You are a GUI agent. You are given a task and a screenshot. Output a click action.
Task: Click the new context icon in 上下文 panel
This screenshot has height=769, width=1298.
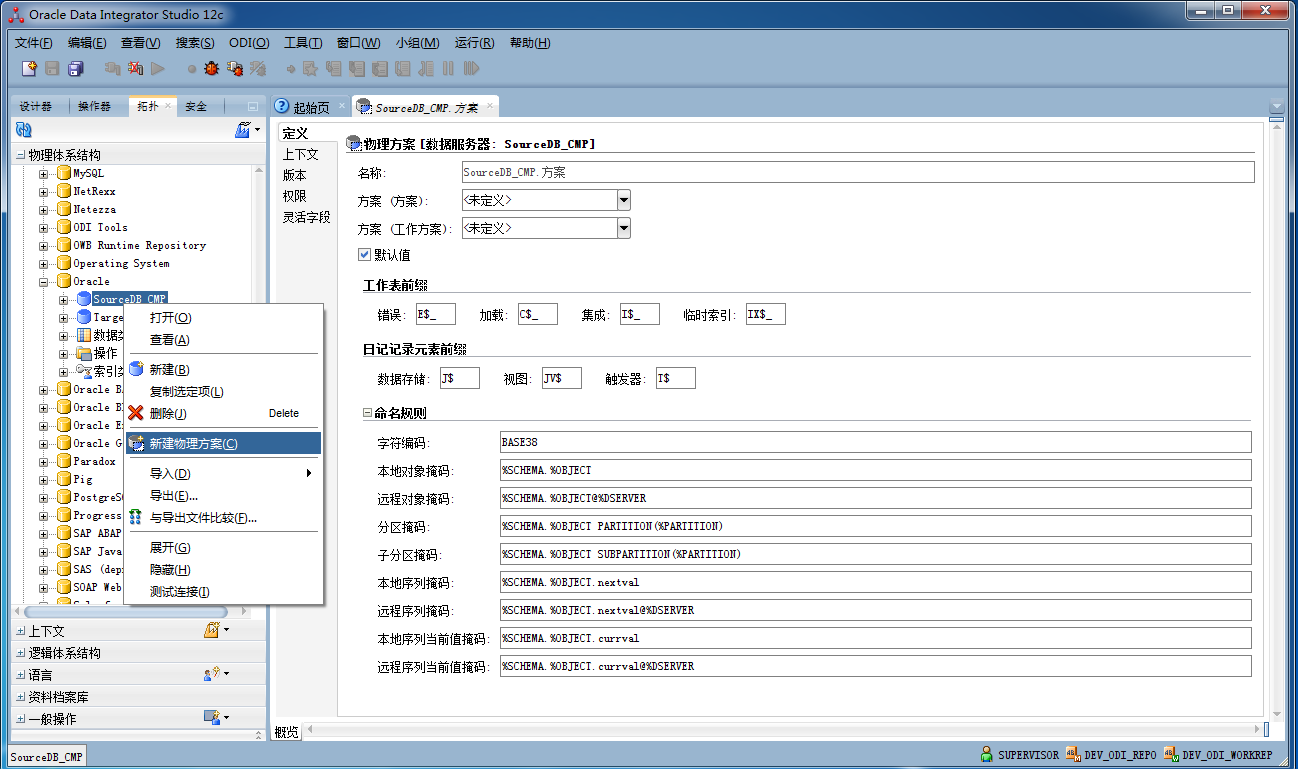212,630
